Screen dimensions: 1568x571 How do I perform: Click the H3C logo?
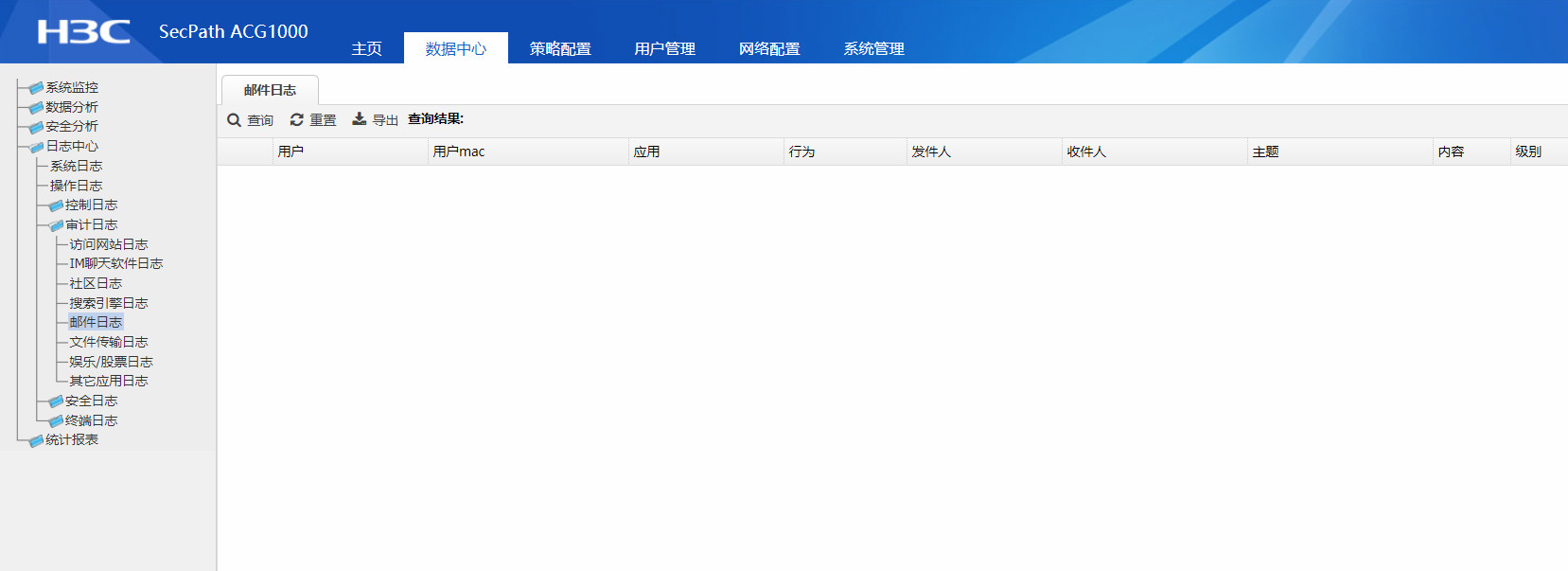pyautogui.click(x=84, y=31)
